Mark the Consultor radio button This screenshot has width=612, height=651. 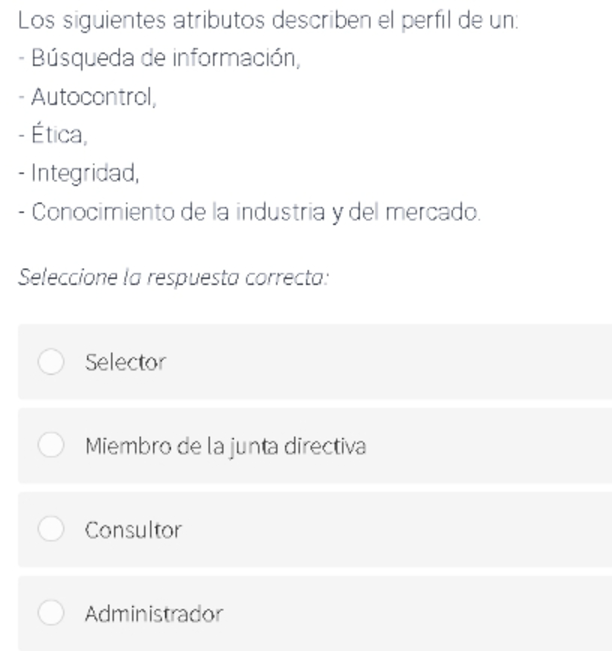coord(51,529)
